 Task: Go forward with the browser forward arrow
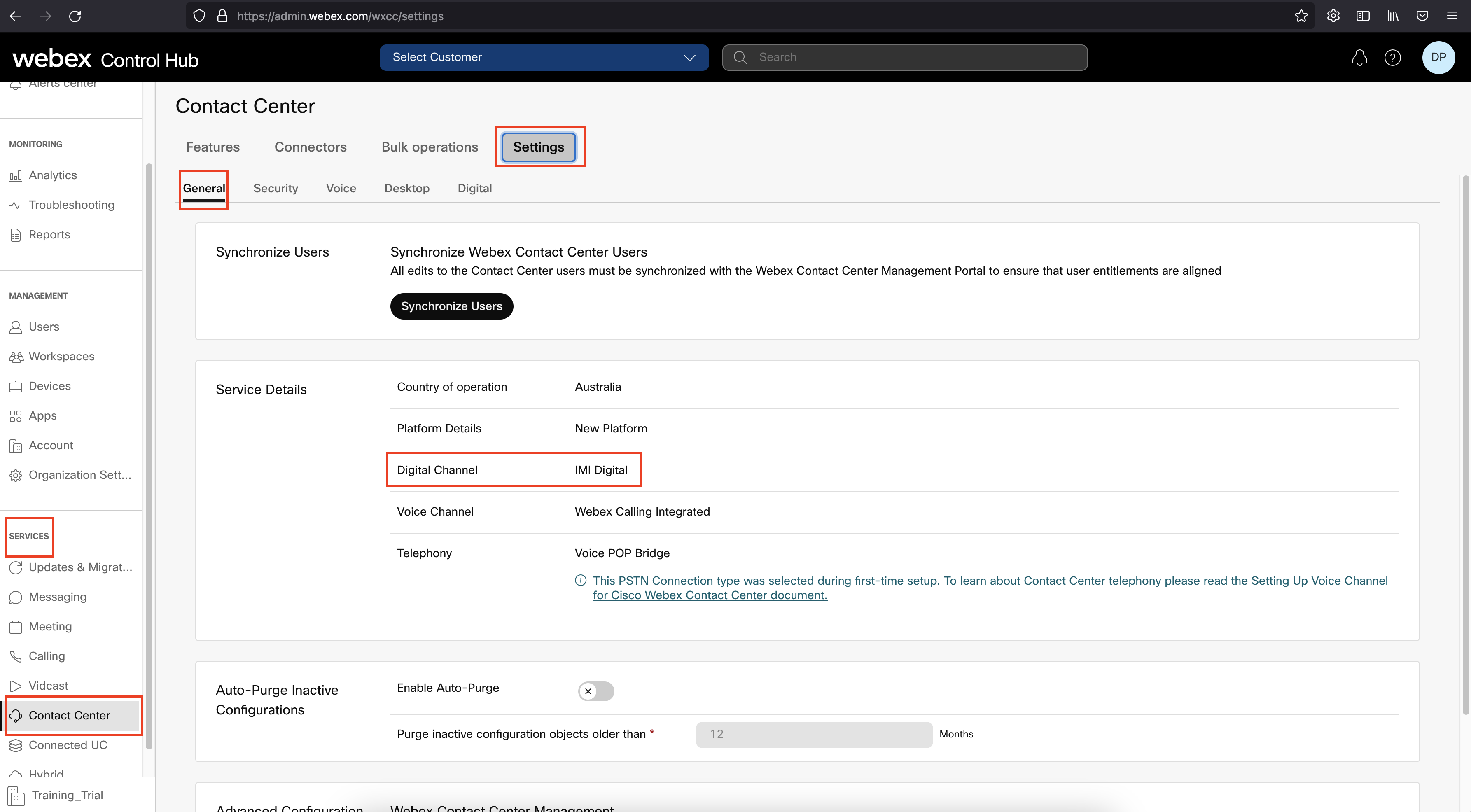45,16
